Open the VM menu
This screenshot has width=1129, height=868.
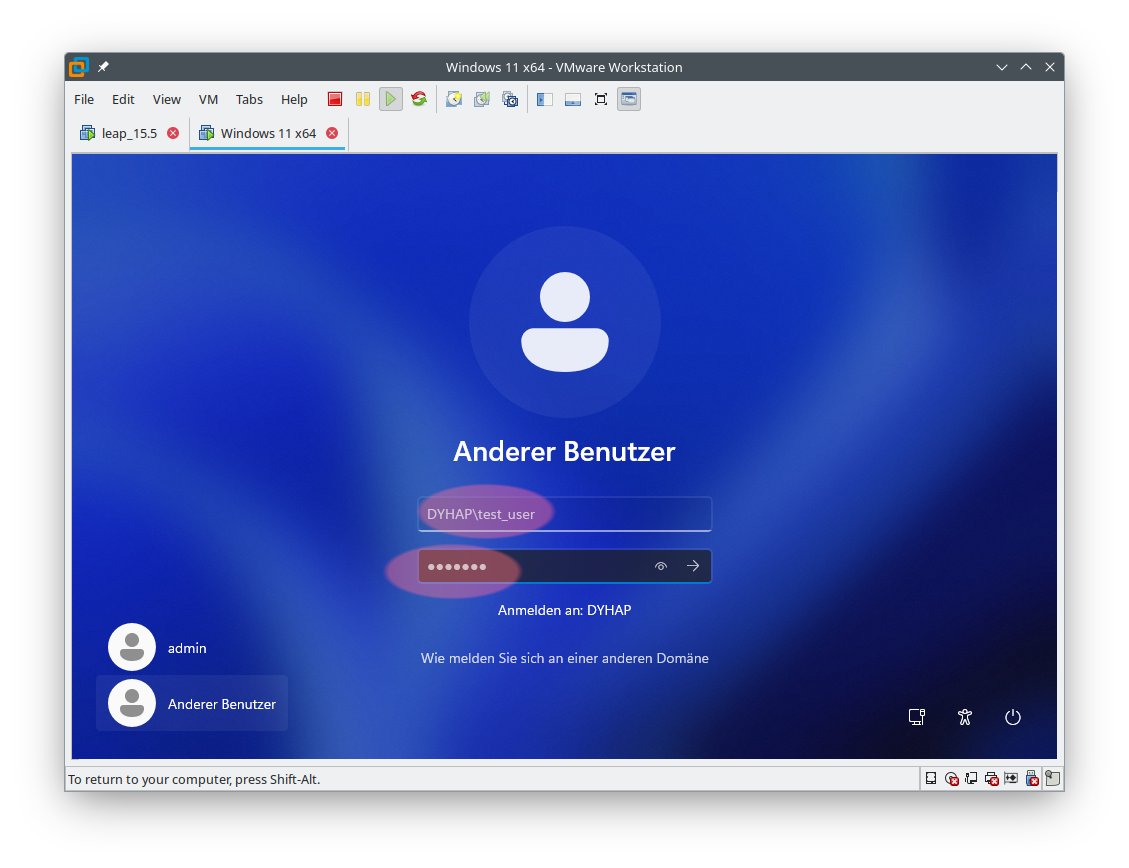[208, 99]
